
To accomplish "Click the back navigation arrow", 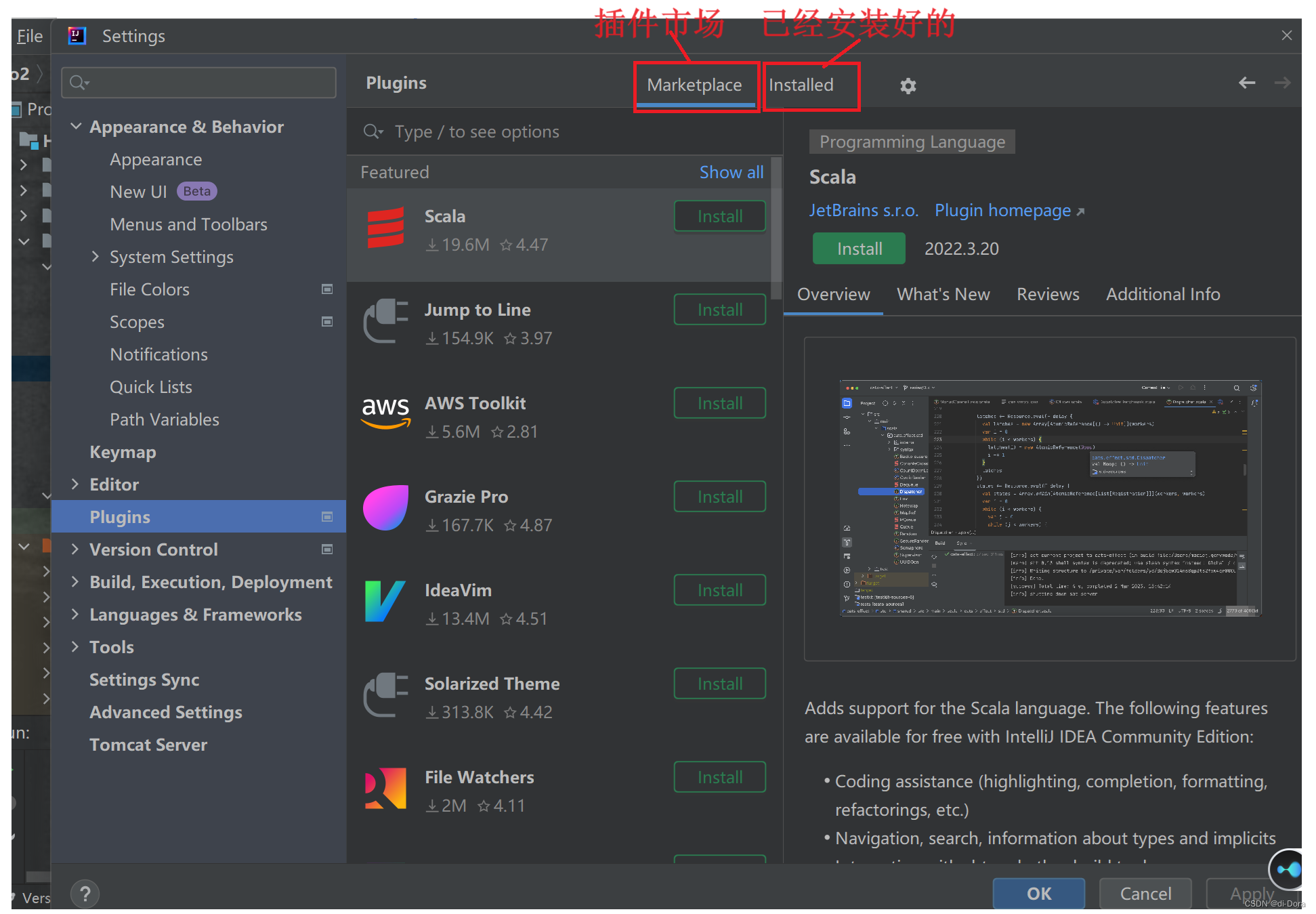I will point(1246,83).
